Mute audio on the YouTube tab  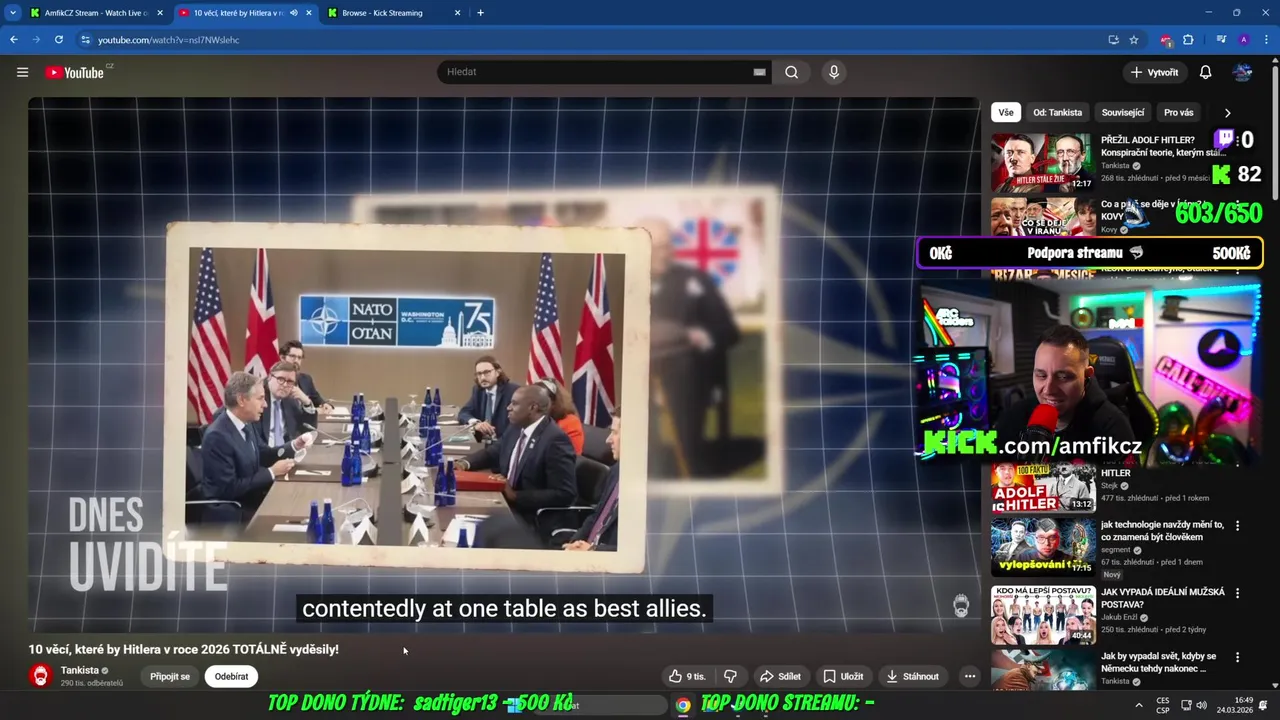293,13
